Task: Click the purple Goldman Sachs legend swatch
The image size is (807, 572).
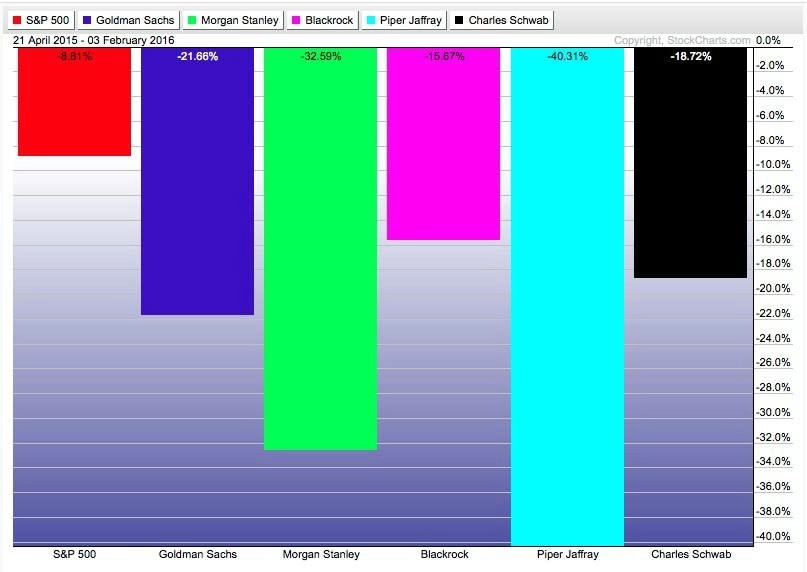Action: point(87,20)
